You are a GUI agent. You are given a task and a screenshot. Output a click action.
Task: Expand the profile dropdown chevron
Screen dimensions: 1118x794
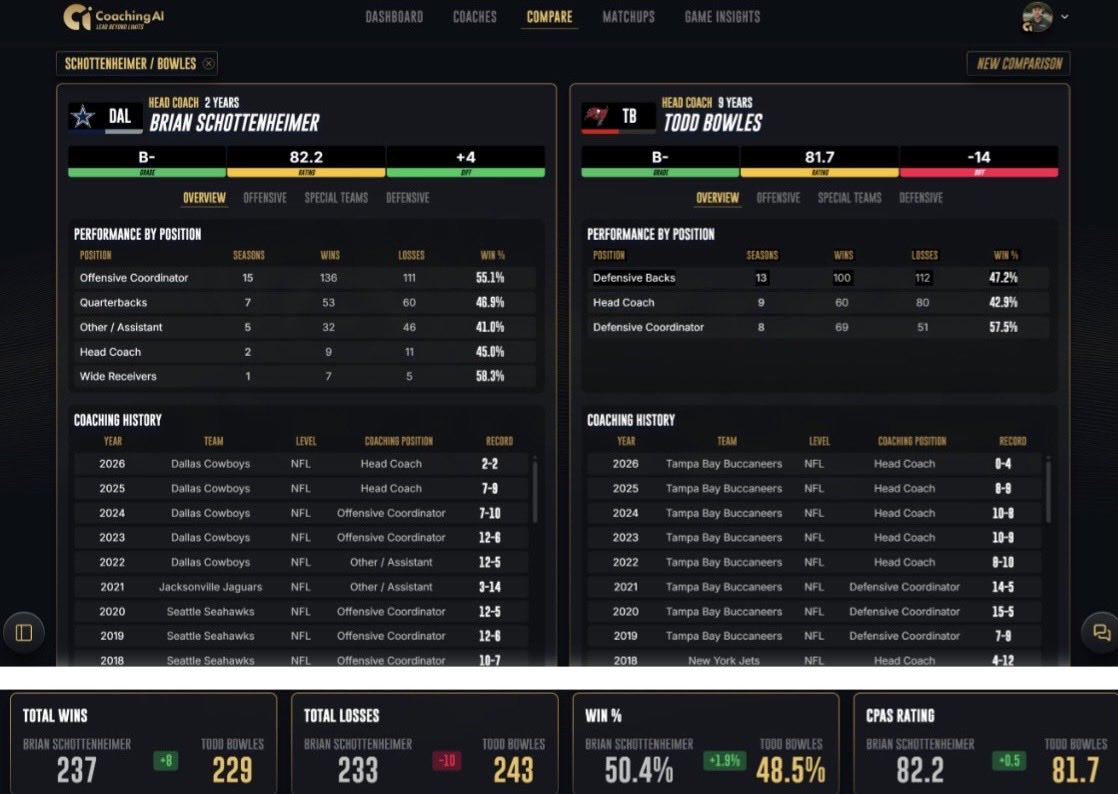(1065, 16)
